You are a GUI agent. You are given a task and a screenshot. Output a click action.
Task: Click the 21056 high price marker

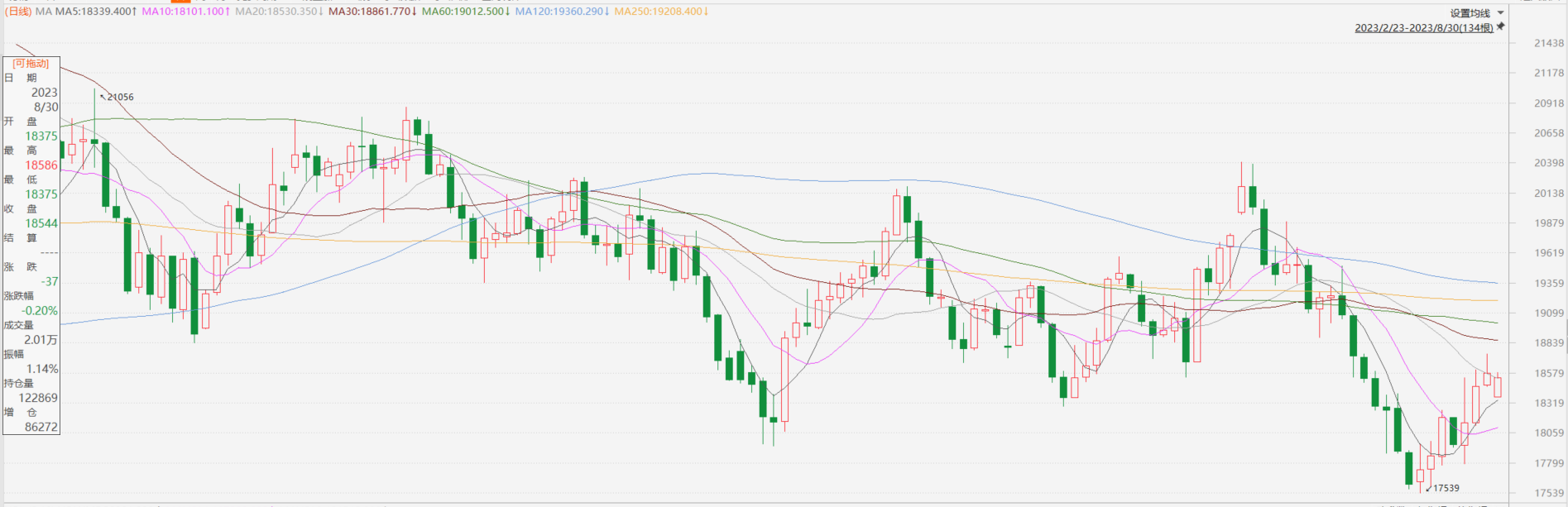click(119, 97)
